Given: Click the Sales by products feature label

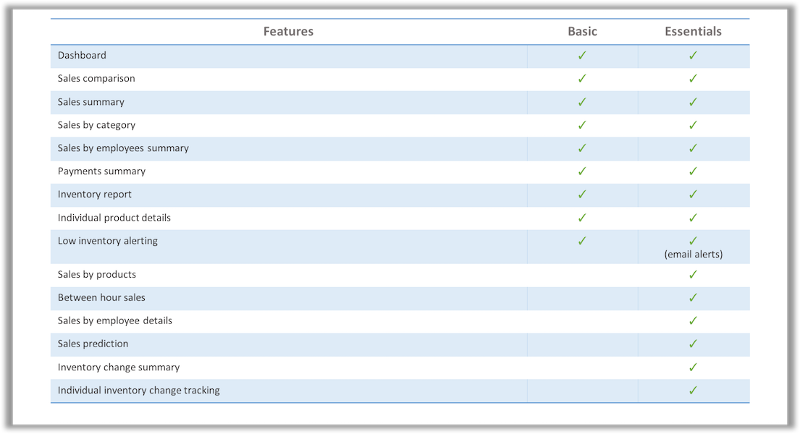Looking at the screenshot, I should (x=96, y=274).
